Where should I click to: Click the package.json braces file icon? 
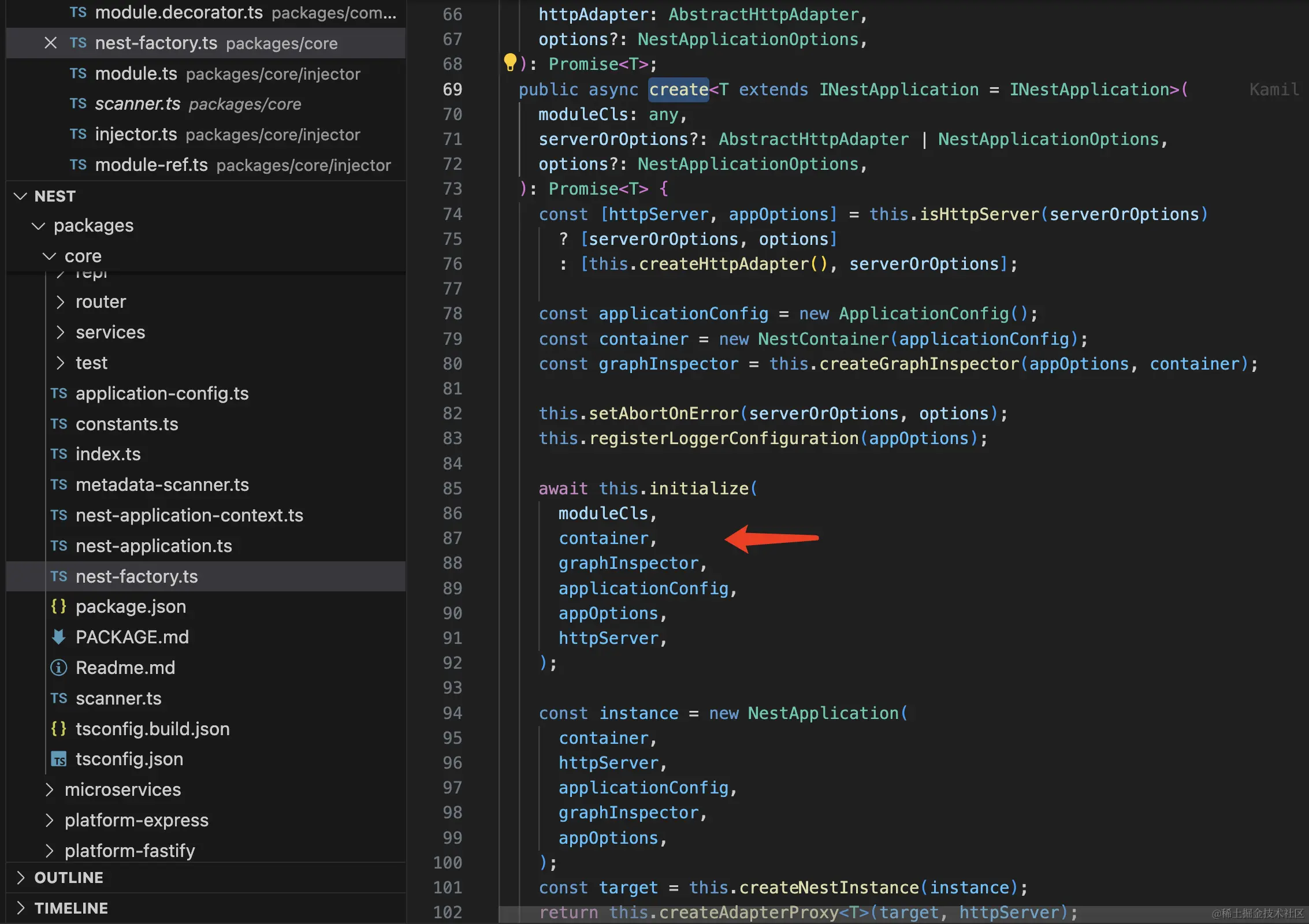(x=58, y=606)
